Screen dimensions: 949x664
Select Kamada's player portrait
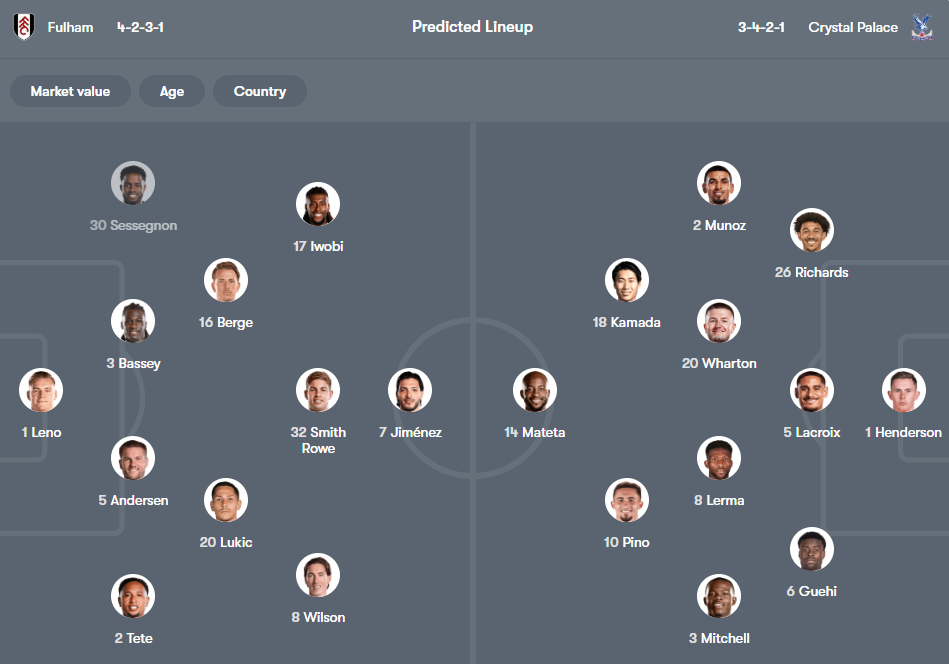[627, 280]
